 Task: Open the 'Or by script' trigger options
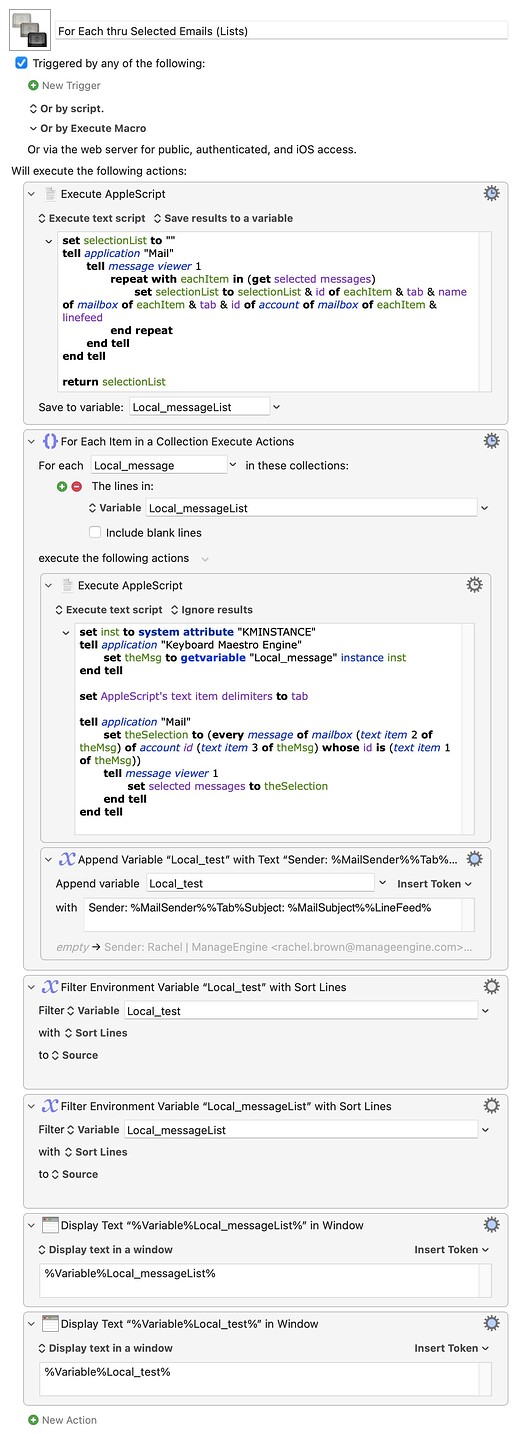coord(66,108)
